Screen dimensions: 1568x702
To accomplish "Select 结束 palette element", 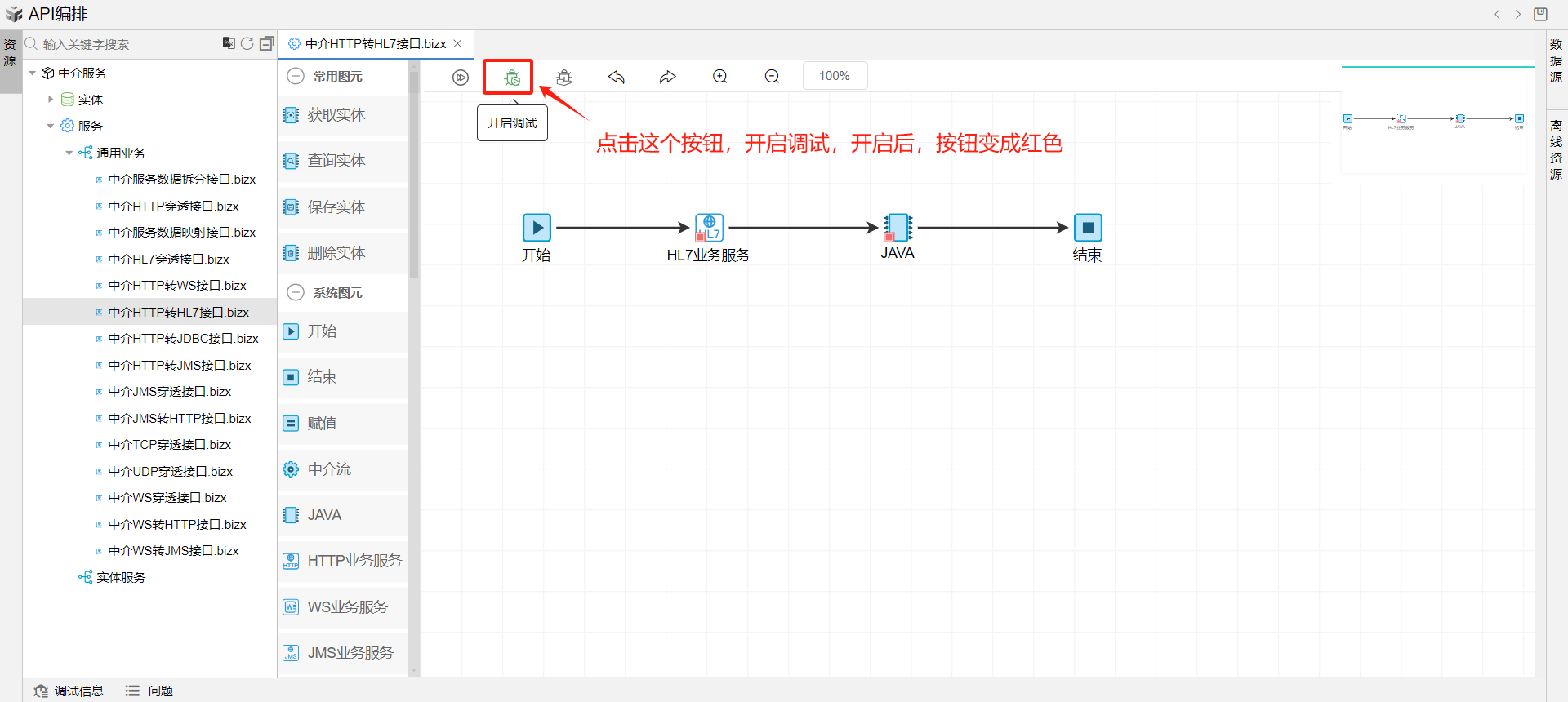I will 343,377.
